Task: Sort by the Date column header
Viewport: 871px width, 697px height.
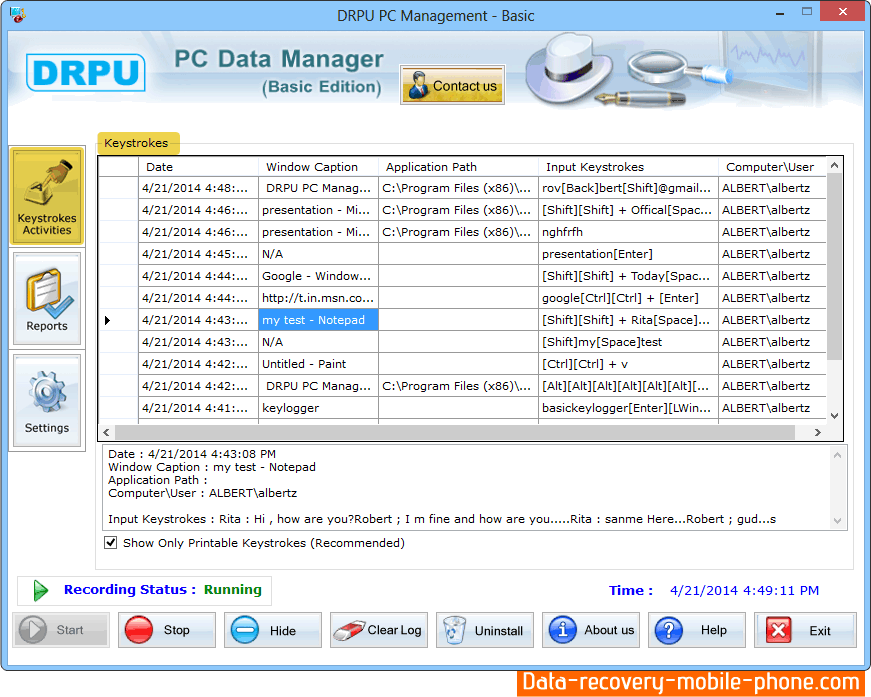Action: point(160,167)
